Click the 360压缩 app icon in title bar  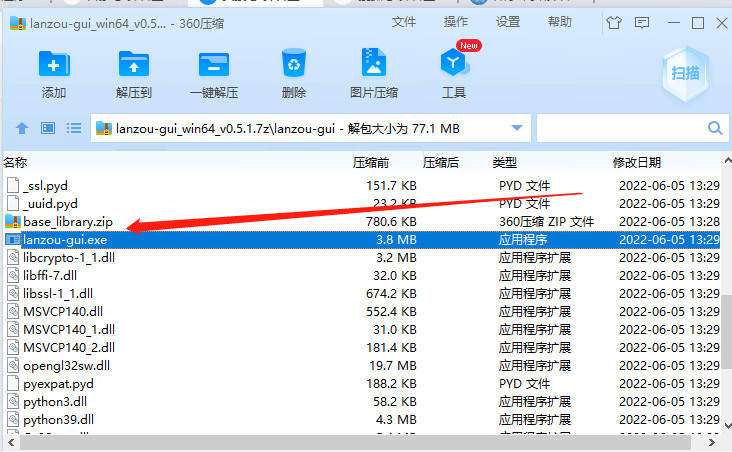(18, 23)
